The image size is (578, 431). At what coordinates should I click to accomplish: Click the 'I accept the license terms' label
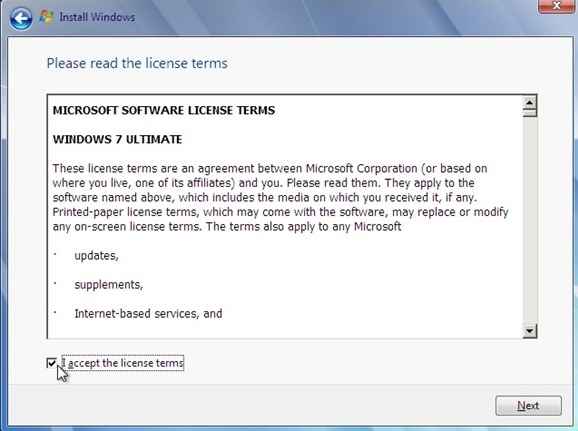tap(122, 363)
